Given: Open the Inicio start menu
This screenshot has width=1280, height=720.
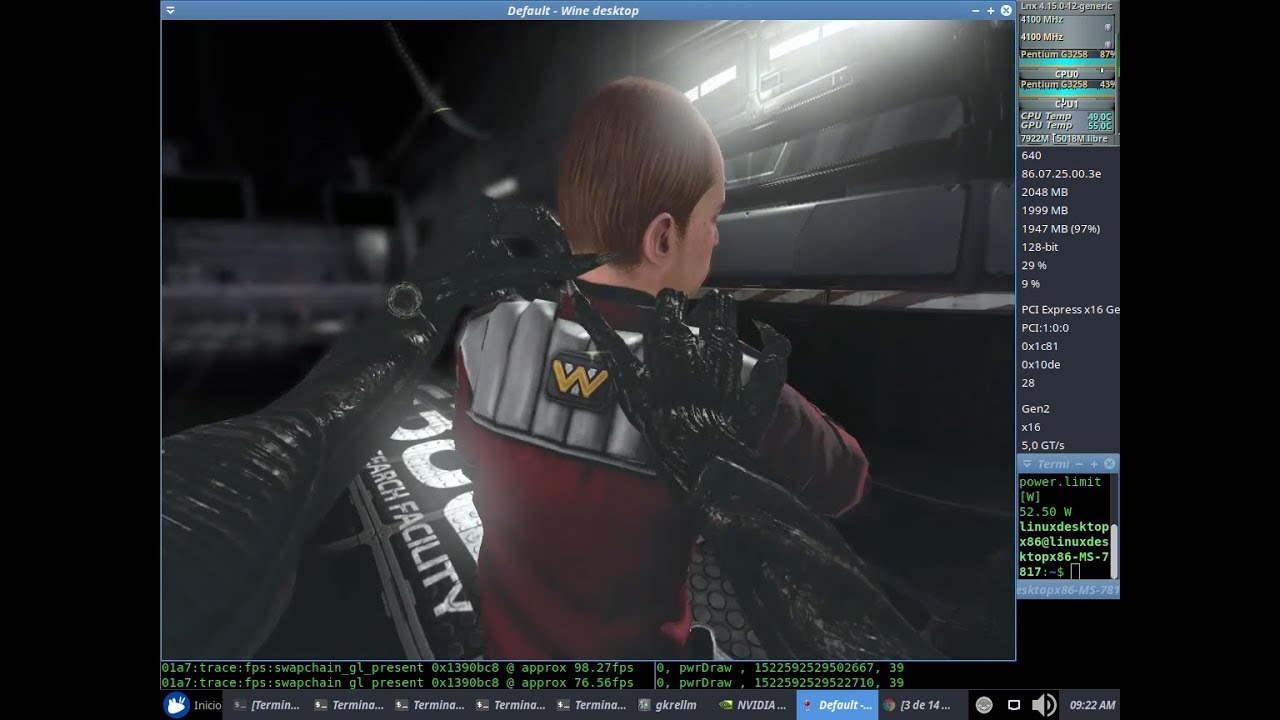Looking at the screenshot, I should pos(193,705).
